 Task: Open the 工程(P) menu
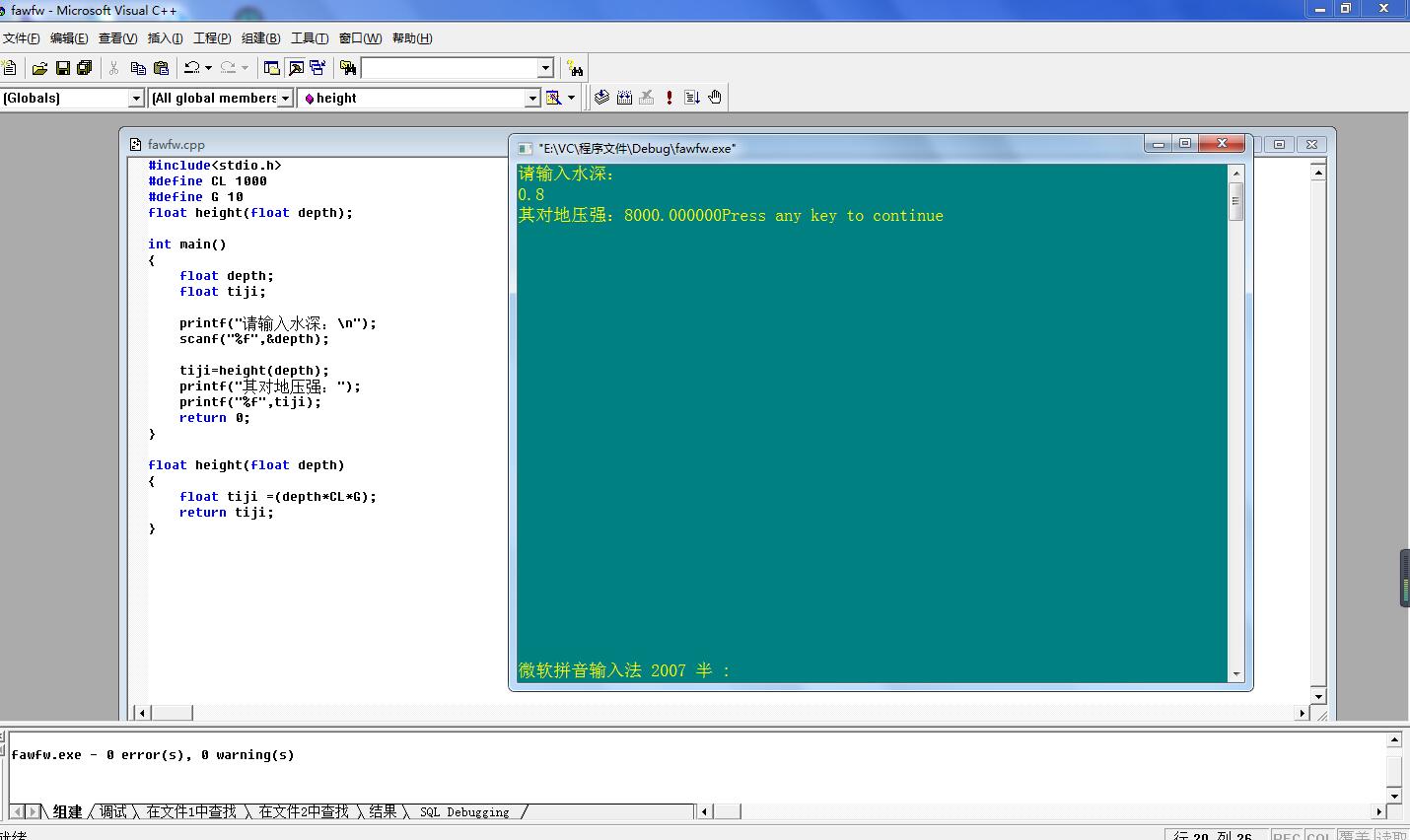(212, 38)
